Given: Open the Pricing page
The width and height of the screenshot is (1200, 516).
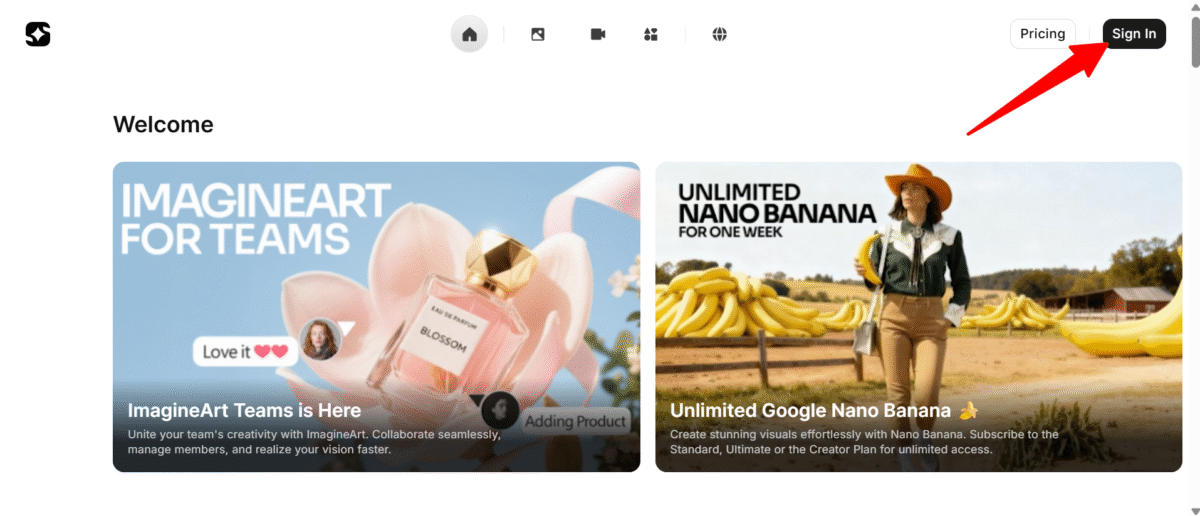Looking at the screenshot, I should [1043, 34].
